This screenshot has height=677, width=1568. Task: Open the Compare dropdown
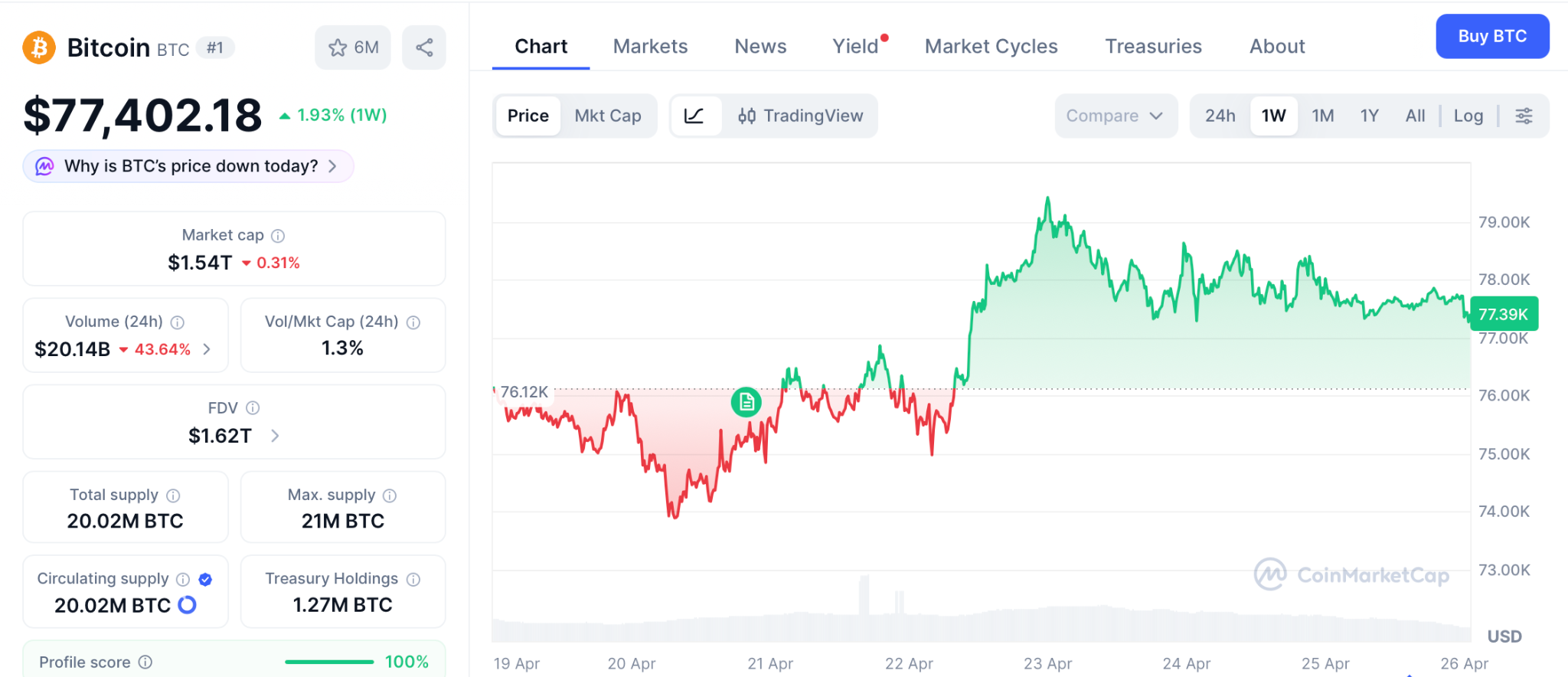1114,116
